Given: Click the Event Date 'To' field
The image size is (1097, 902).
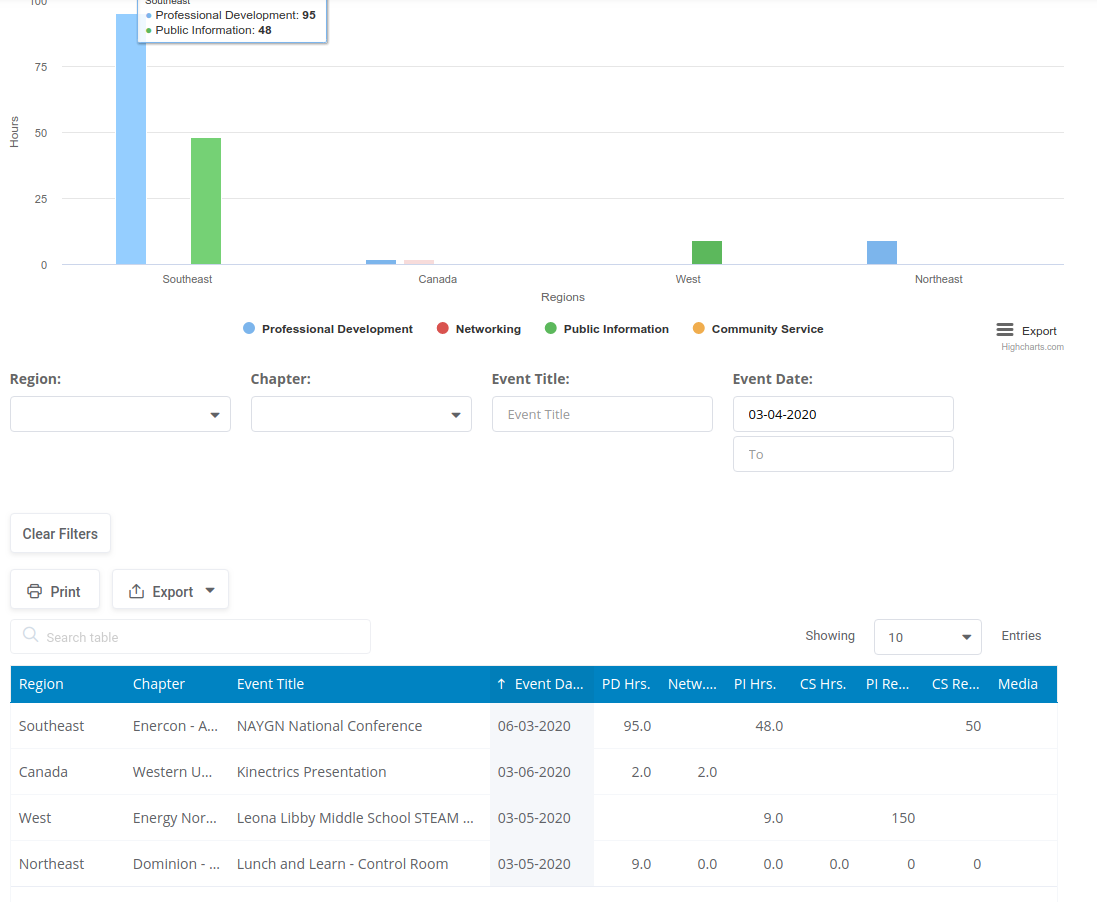Looking at the screenshot, I should (x=843, y=454).
